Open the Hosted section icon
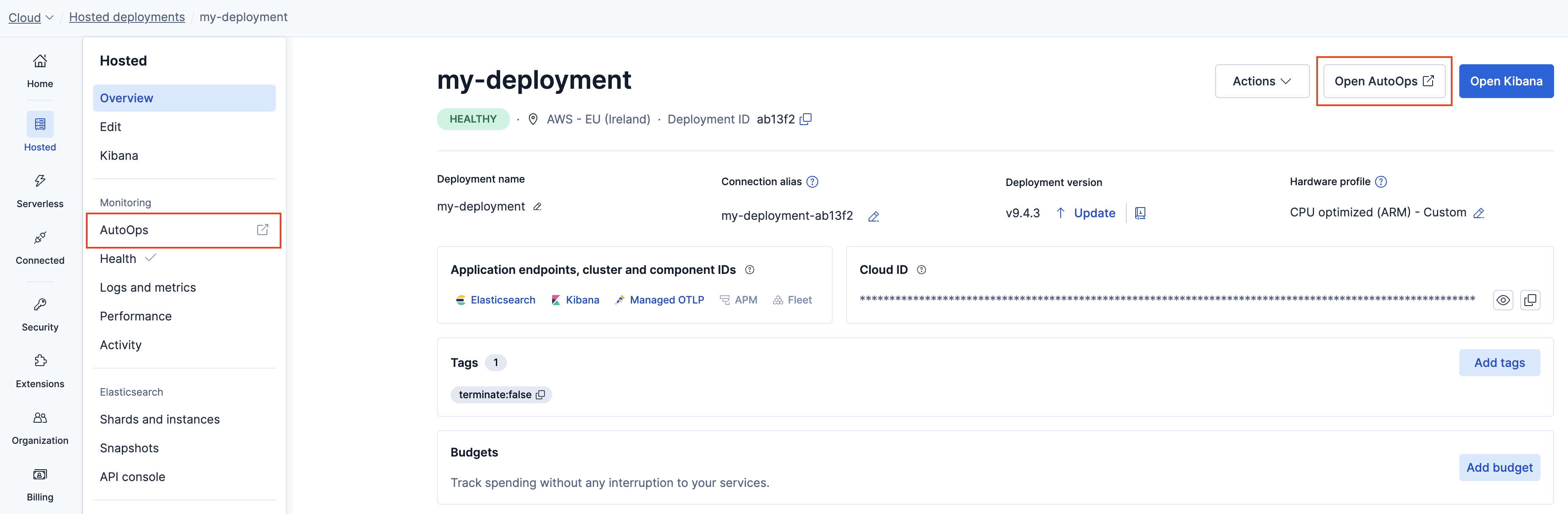The image size is (1568, 514). pos(40,124)
